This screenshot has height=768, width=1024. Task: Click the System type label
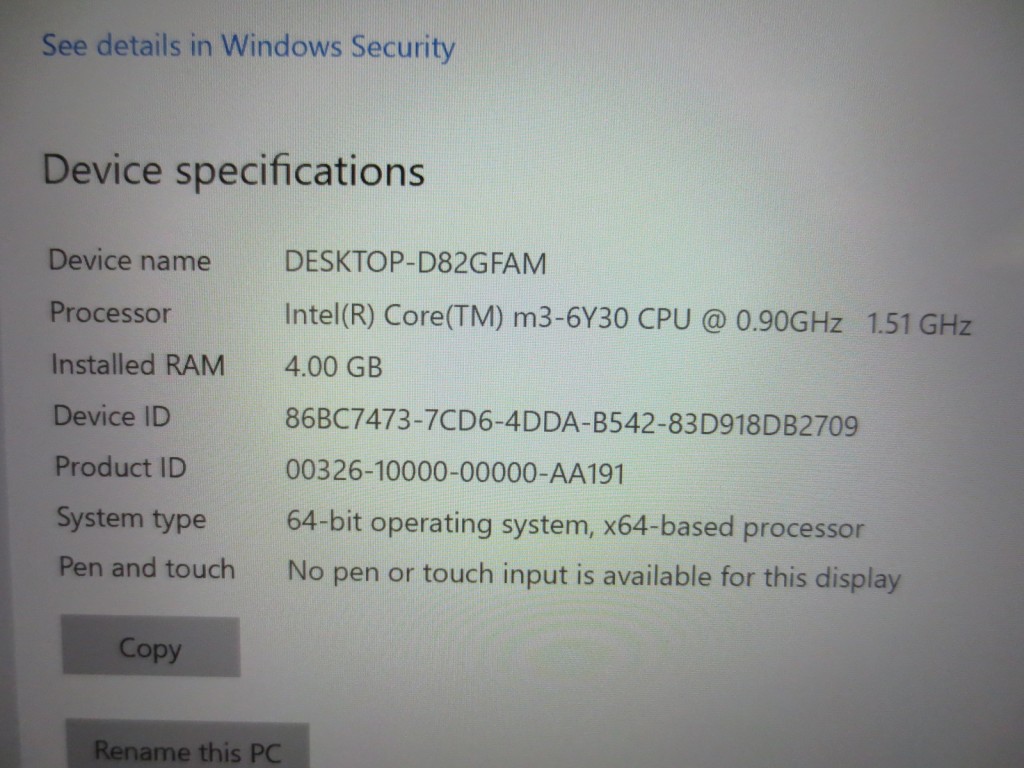pos(131,519)
